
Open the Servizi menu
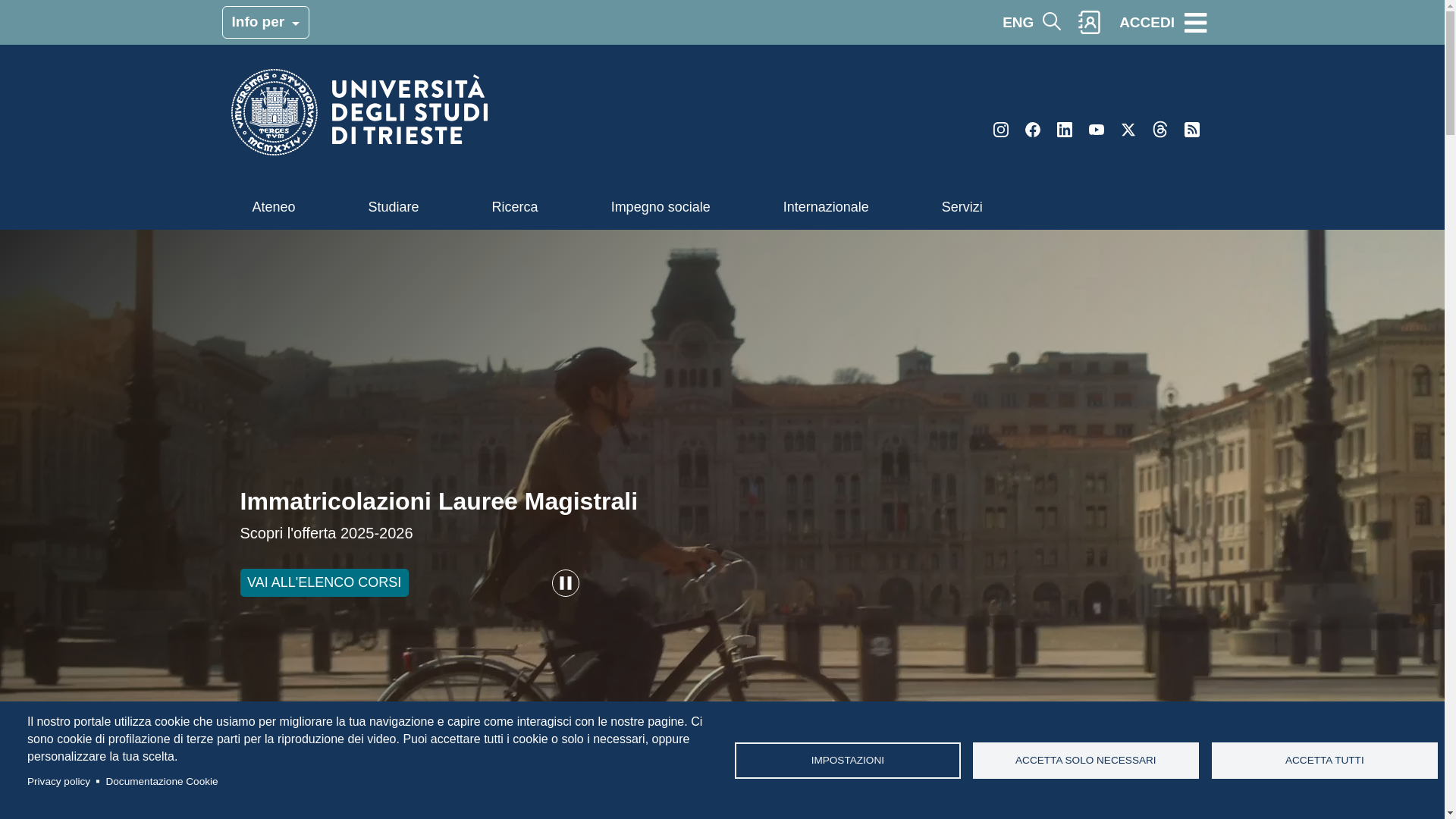[x=962, y=207]
